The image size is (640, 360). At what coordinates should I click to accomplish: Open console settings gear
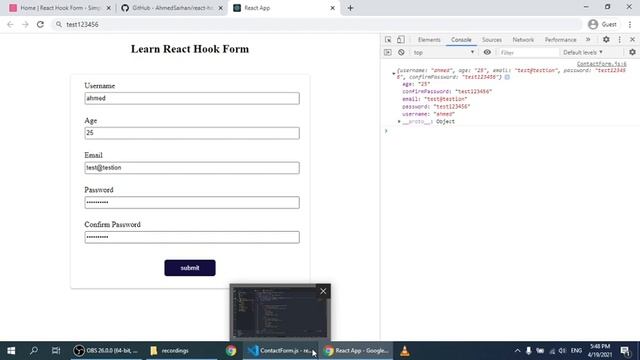(632, 52)
